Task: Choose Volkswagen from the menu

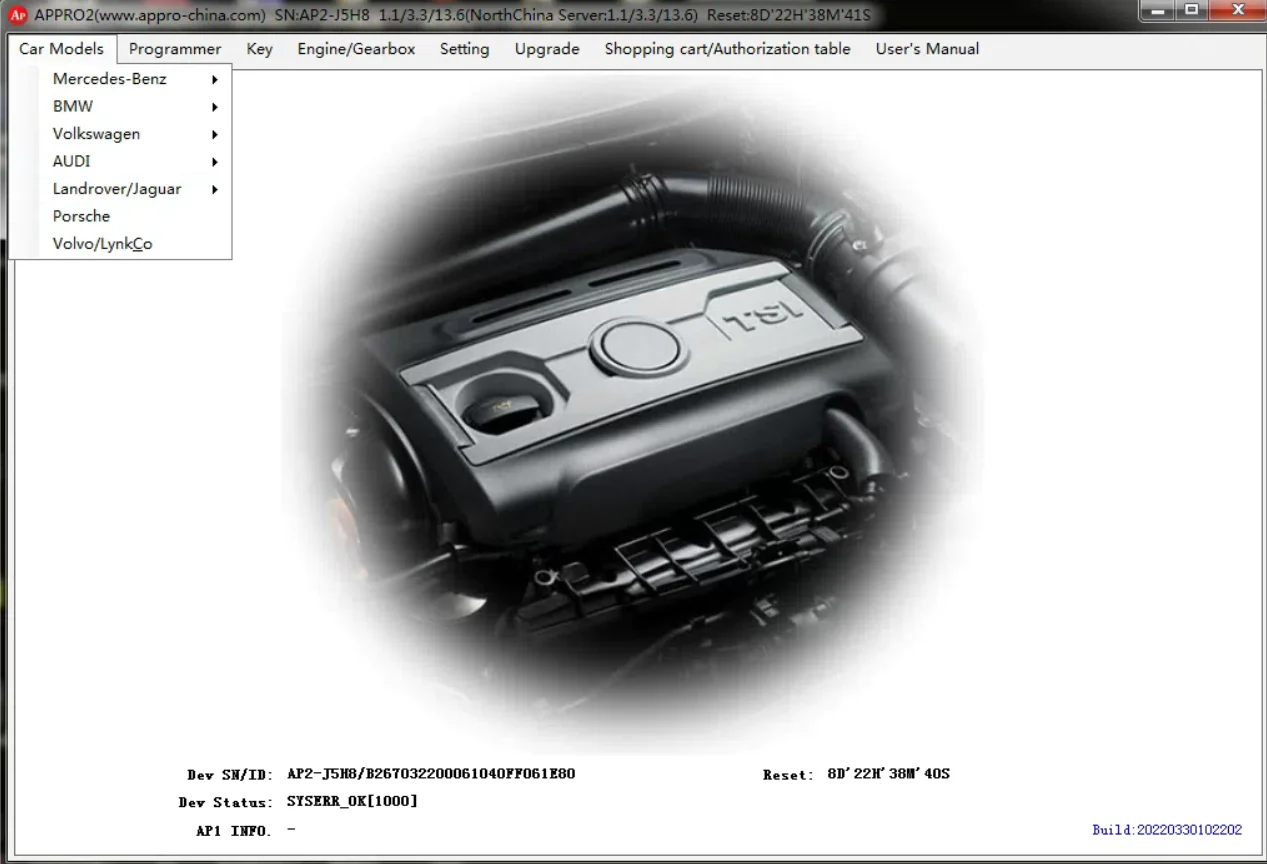Action: click(x=121, y=134)
